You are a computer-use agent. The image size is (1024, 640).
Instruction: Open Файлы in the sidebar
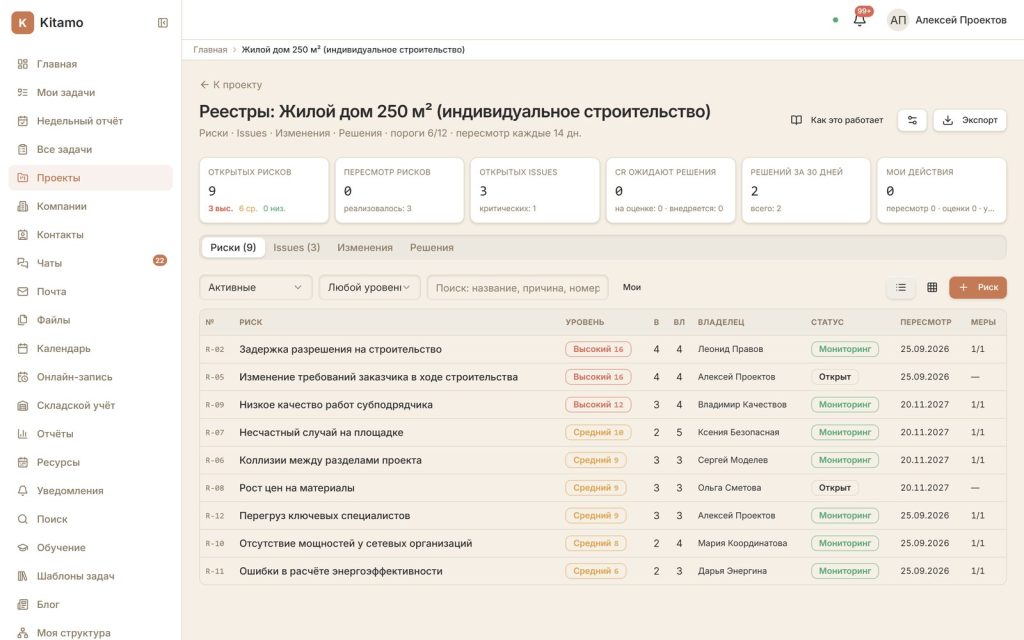pos(90,320)
